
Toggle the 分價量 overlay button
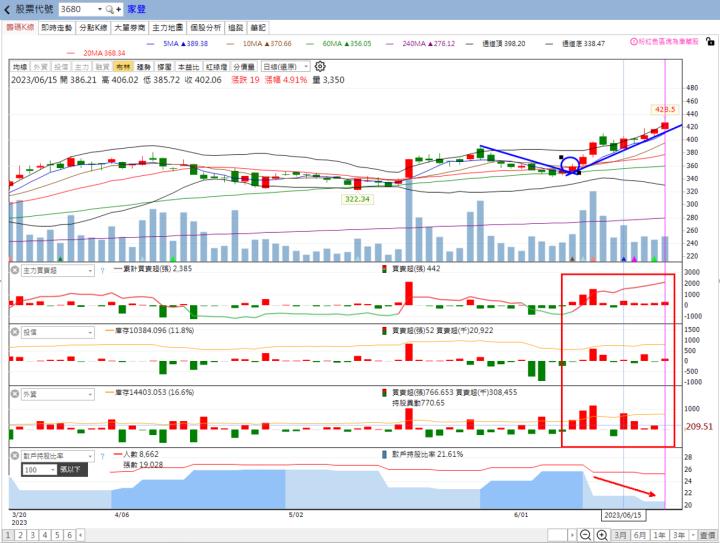point(244,67)
